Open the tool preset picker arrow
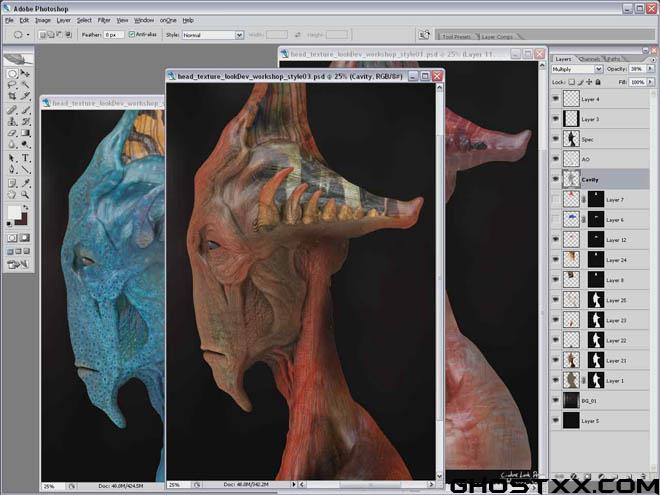This screenshot has height=495, width=660. [28, 35]
